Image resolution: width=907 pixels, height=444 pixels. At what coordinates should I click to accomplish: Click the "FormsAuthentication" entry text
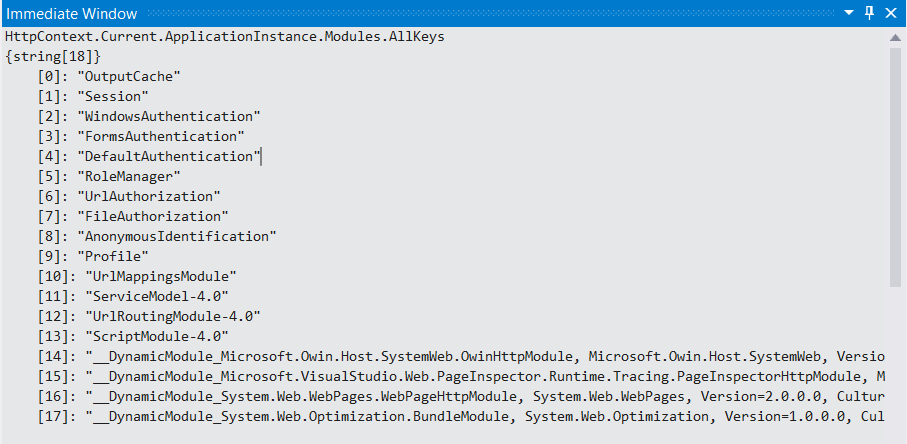pos(161,136)
